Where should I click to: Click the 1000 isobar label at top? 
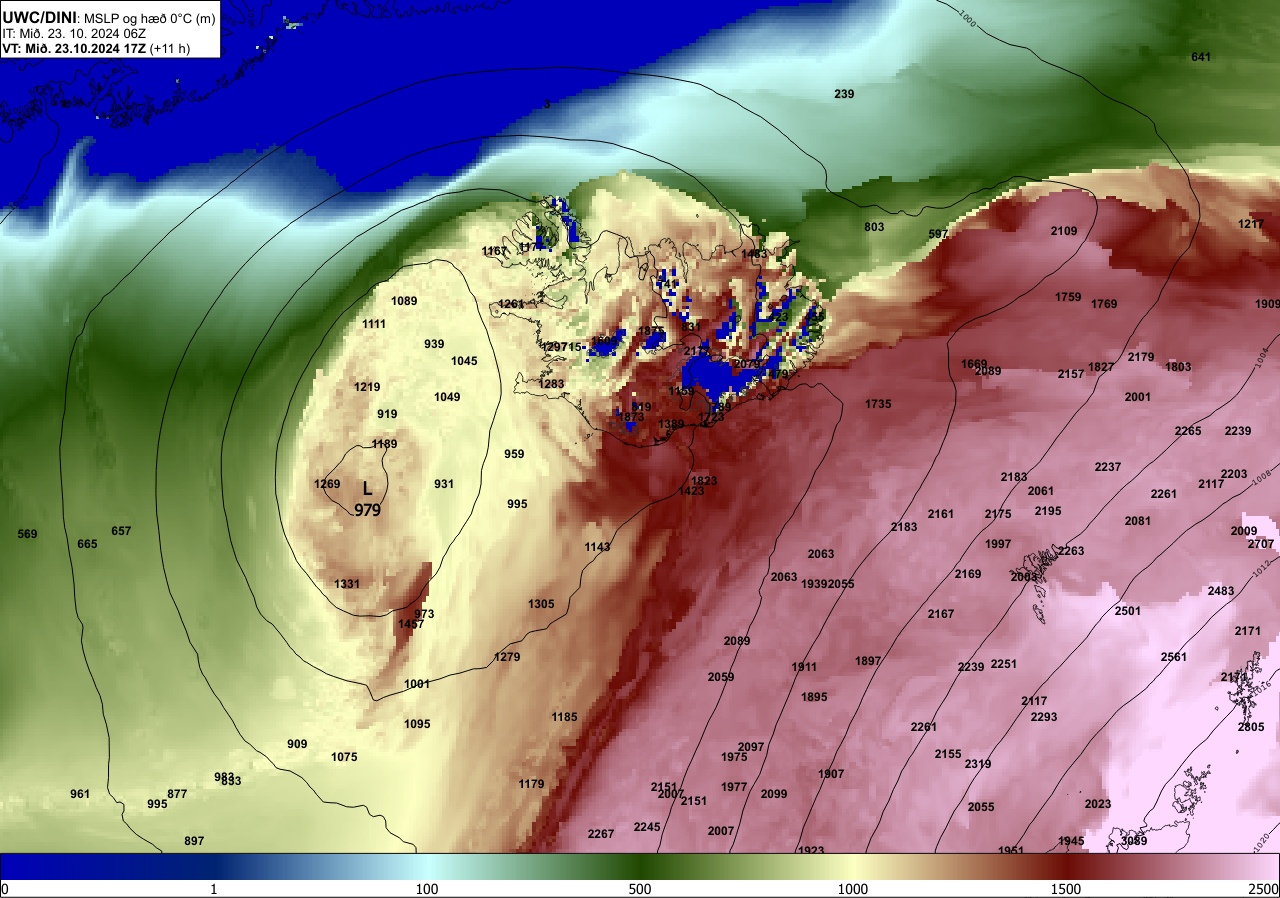966,18
